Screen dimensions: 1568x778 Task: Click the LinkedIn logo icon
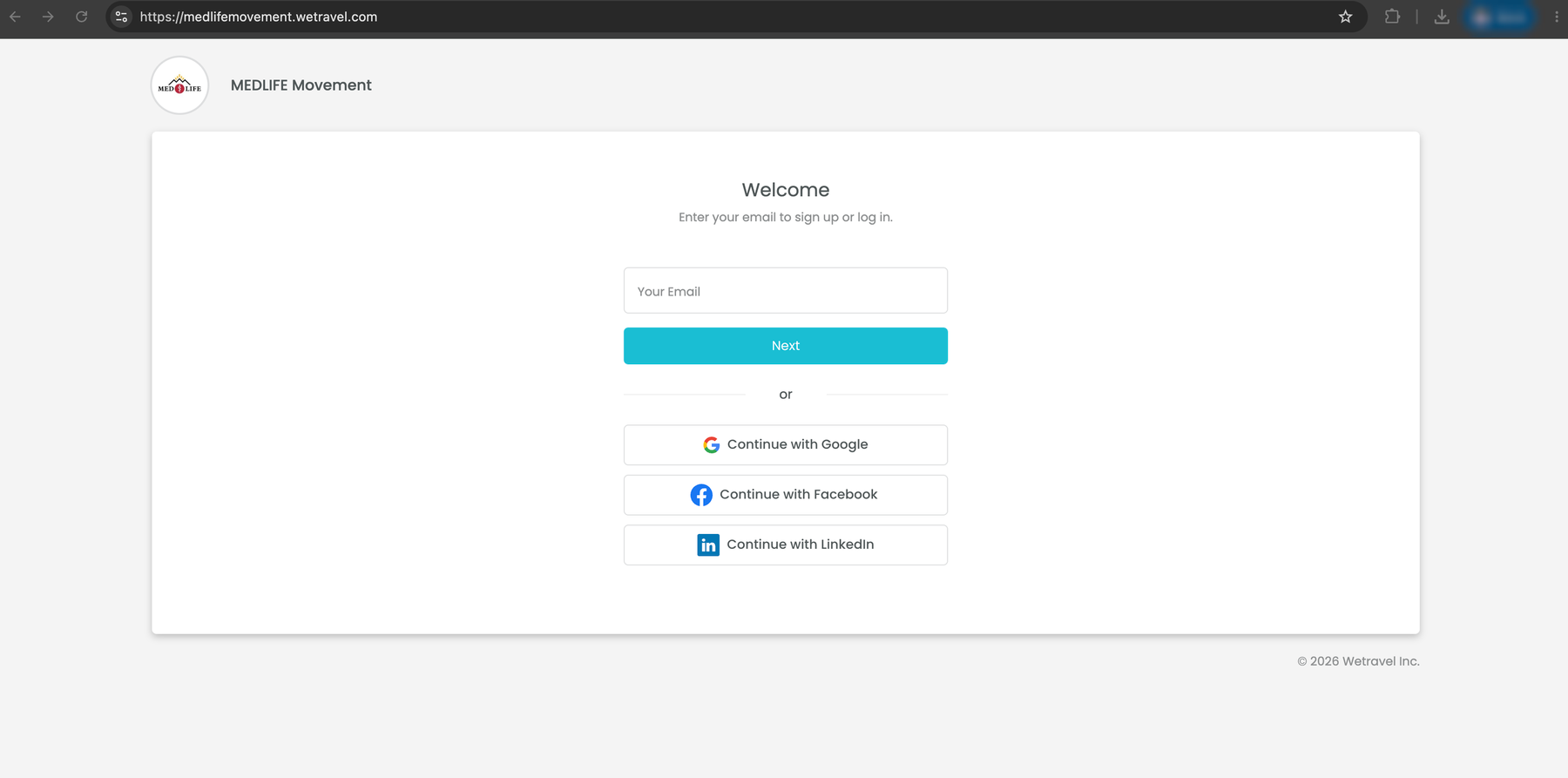pyautogui.click(x=708, y=545)
